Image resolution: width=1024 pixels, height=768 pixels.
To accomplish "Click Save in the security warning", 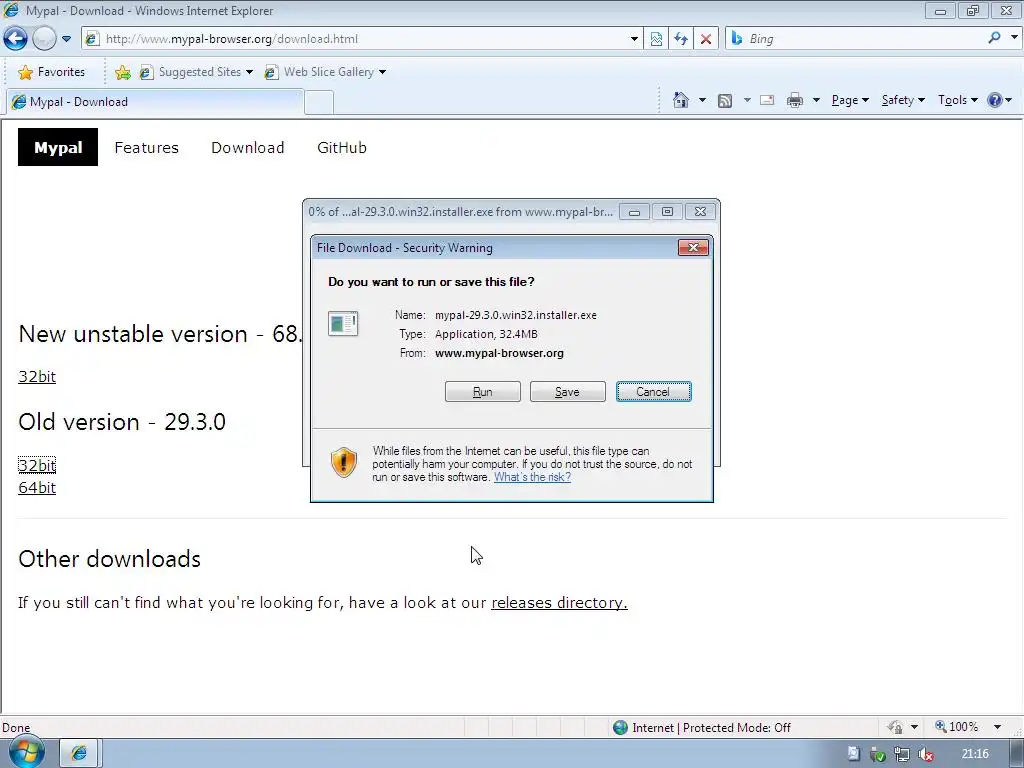I will pos(568,392).
